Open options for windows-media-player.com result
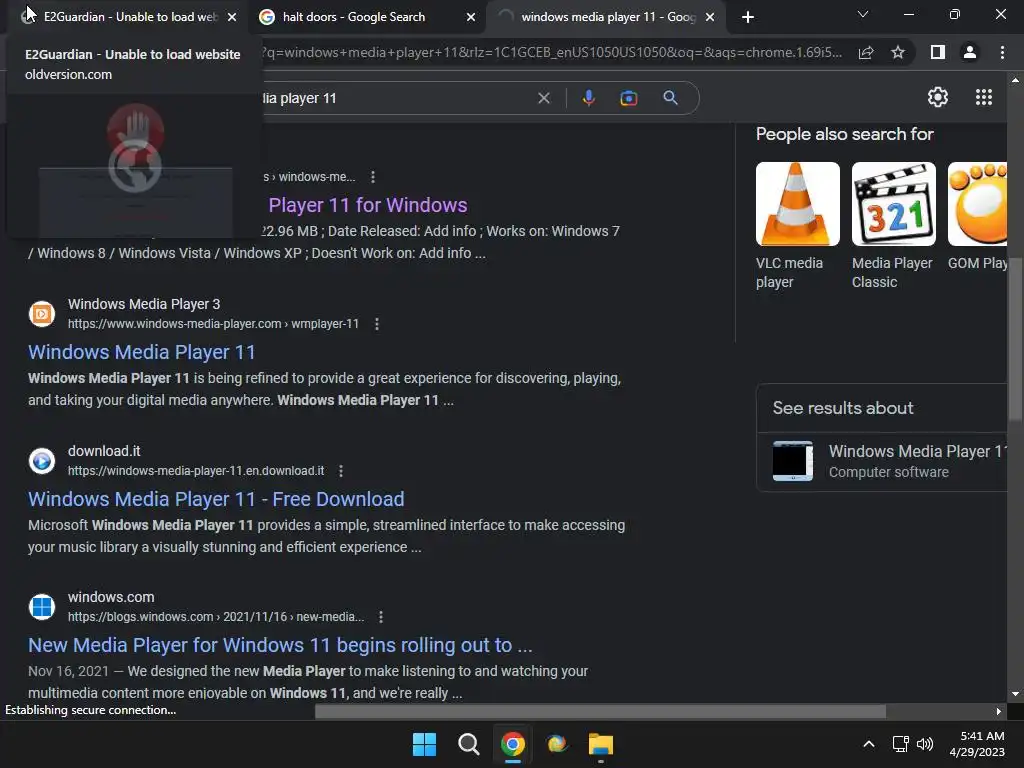Image resolution: width=1024 pixels, height=768 pixels. (x=377, y=324)
